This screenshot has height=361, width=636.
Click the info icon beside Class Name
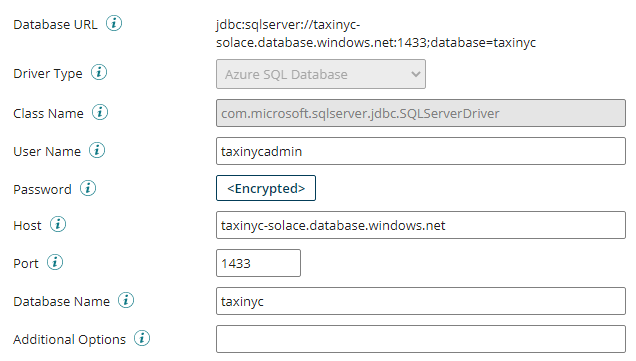click(100, 112)
